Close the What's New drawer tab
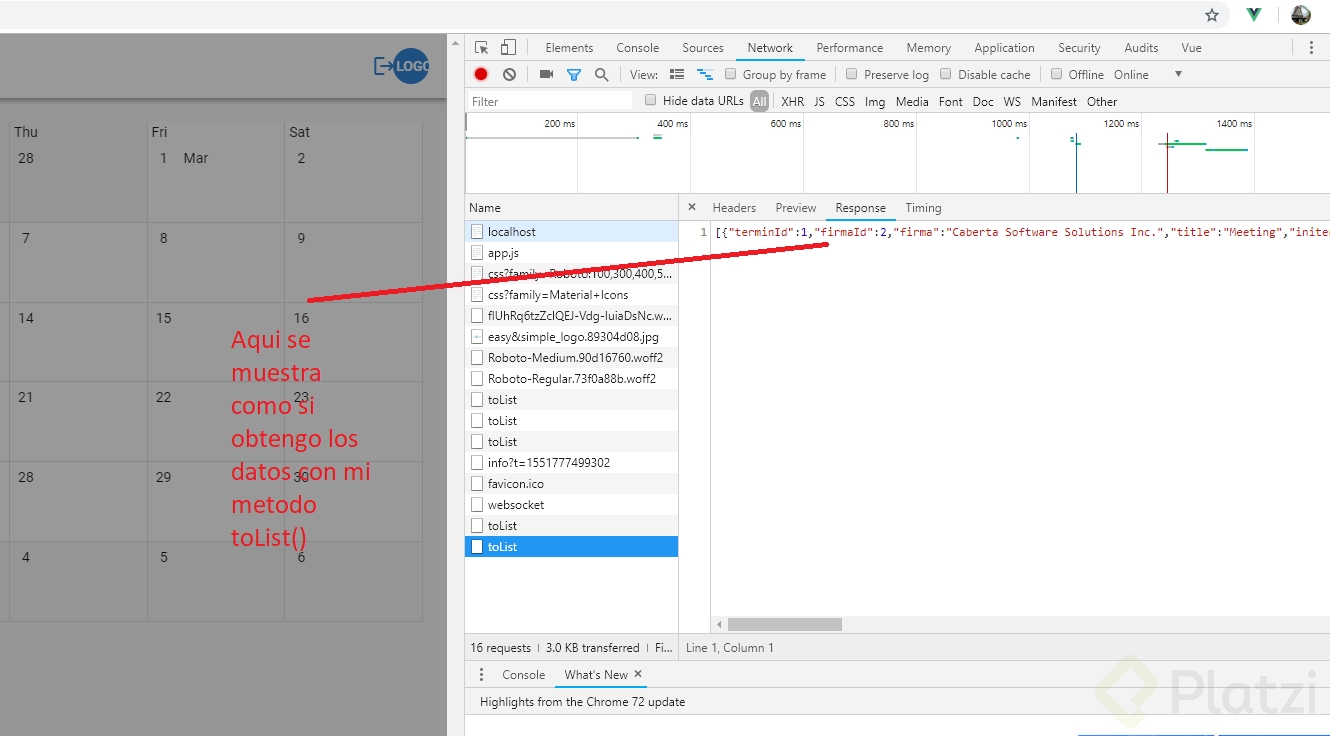1330x736 pixels. 638,674
